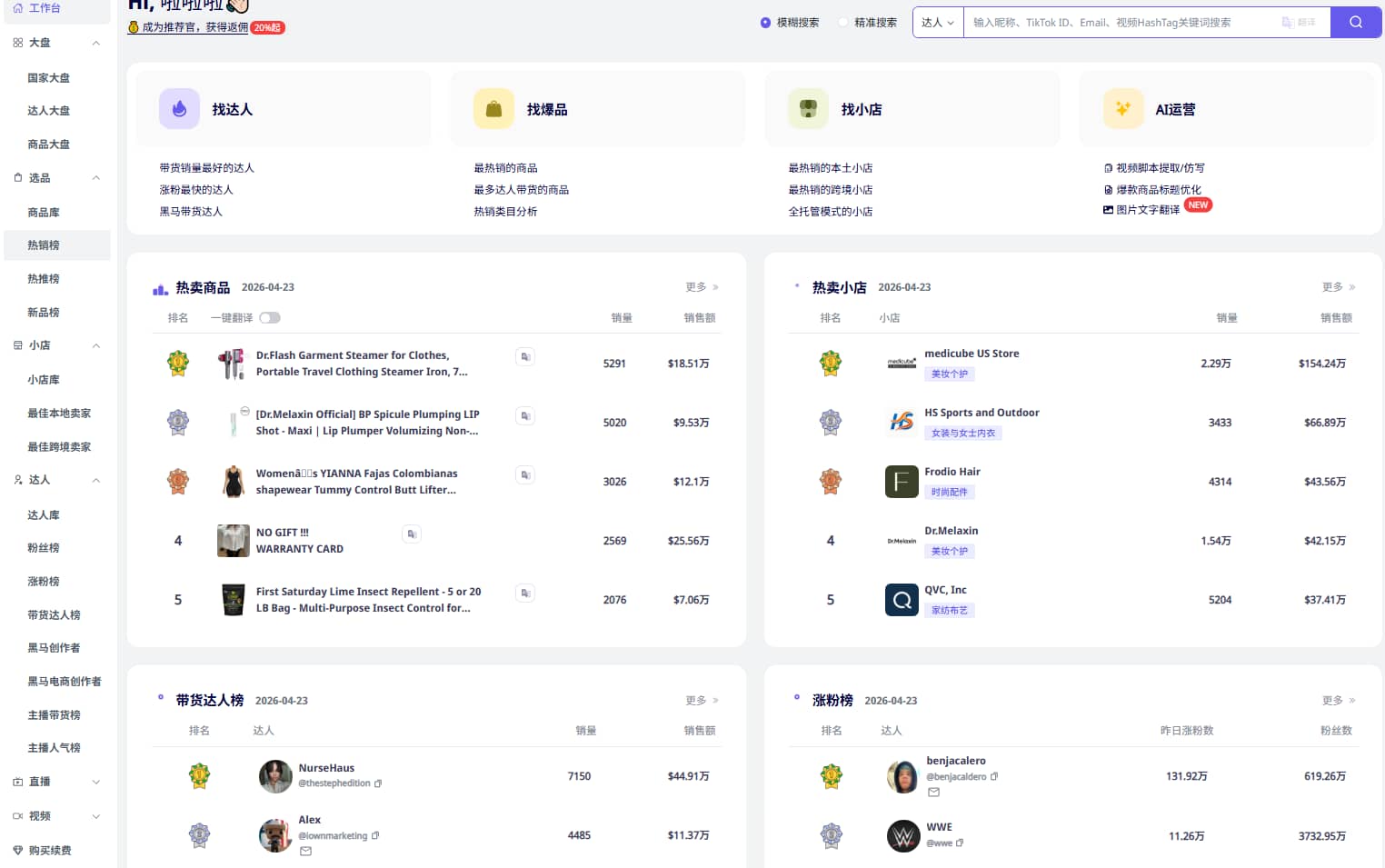The width and height of the screenshot is (1385, 868).
Task: Copy the @thestephedition handle
Action: pyautogui.click(x=378, y=783)
